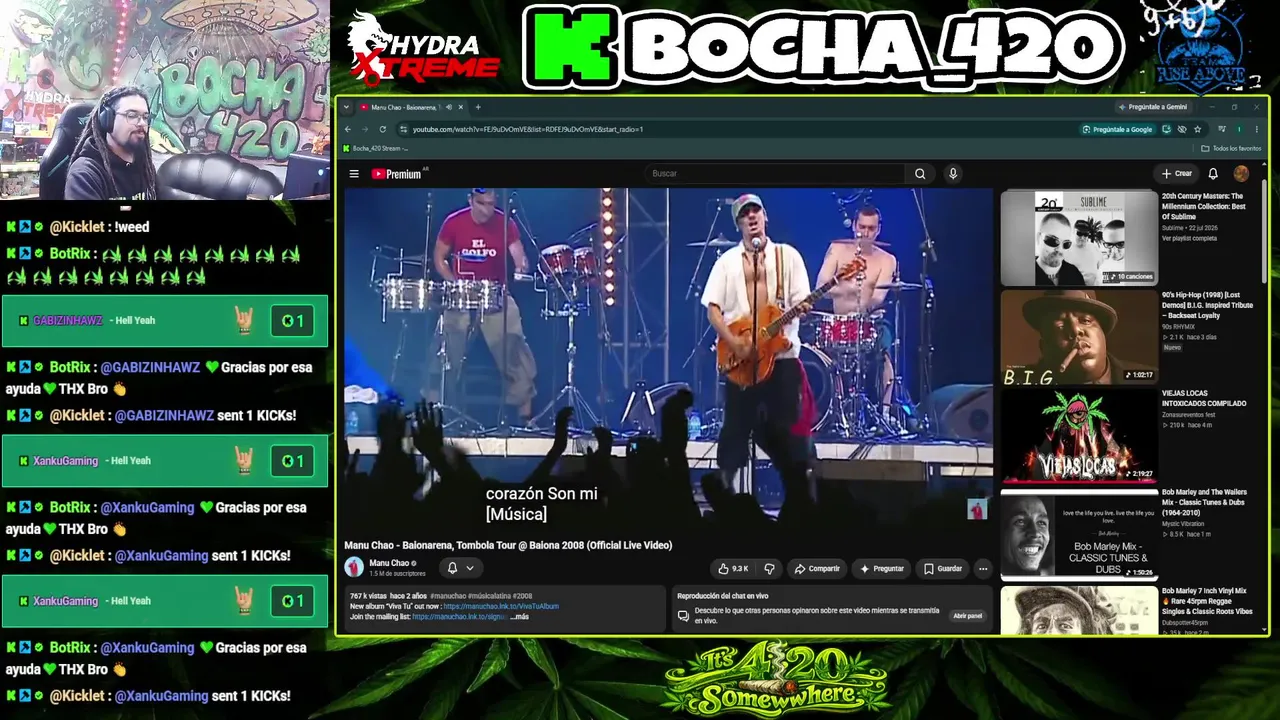The height and width of the screenshot is (720, 1280).
Task: Start voice search with the microphone icon
Action: pyautogui.click(x=953, y=174)
